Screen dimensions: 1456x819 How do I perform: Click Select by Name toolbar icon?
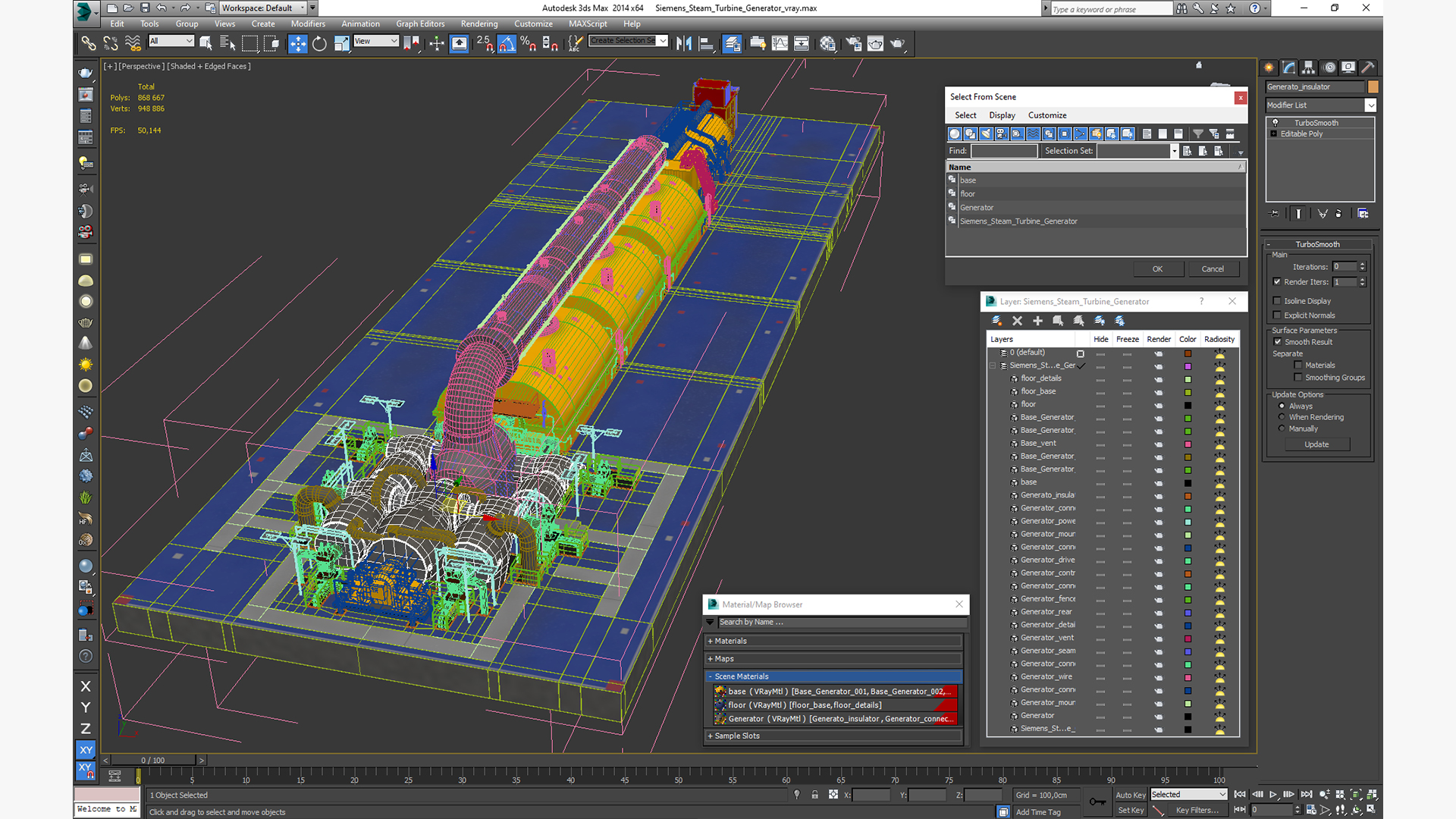[x=227, y=43]
